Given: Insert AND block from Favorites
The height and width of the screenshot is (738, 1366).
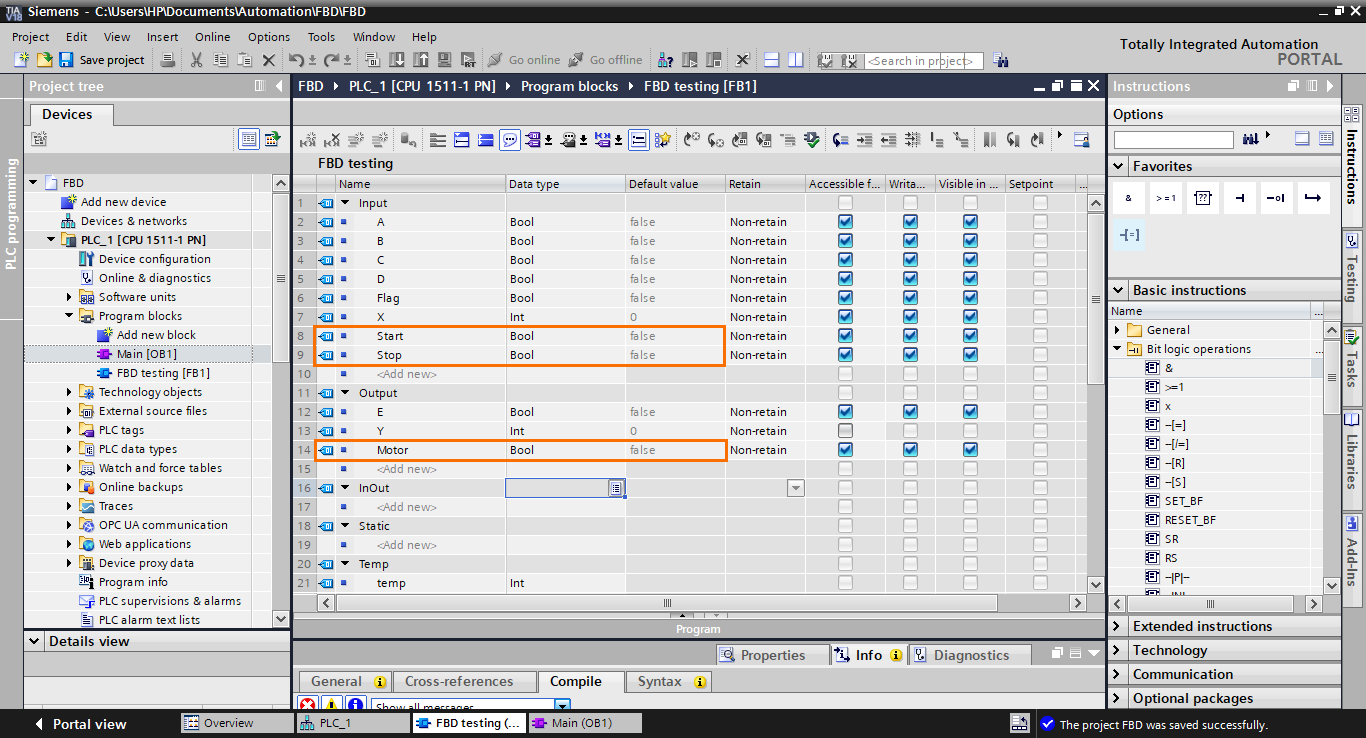Looking at the screenshot, I should (1128, 197).
